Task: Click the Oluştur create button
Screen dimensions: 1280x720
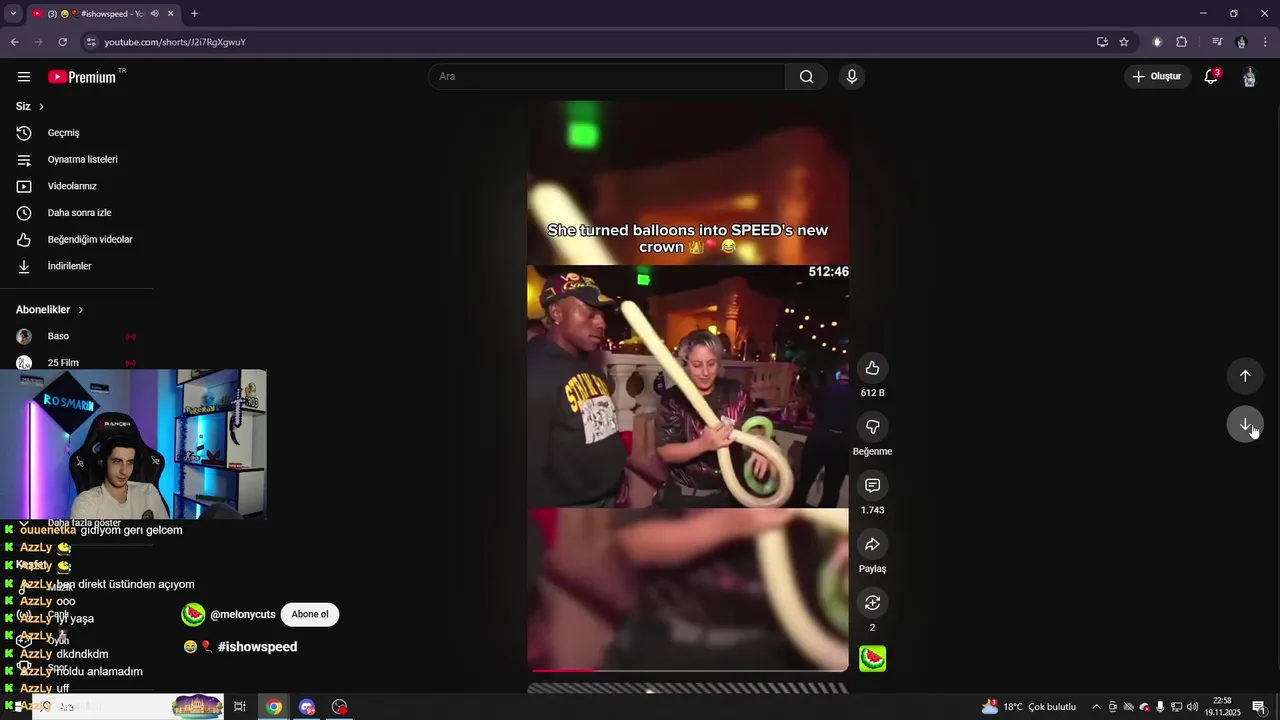Action: [x=1157, y=77]
